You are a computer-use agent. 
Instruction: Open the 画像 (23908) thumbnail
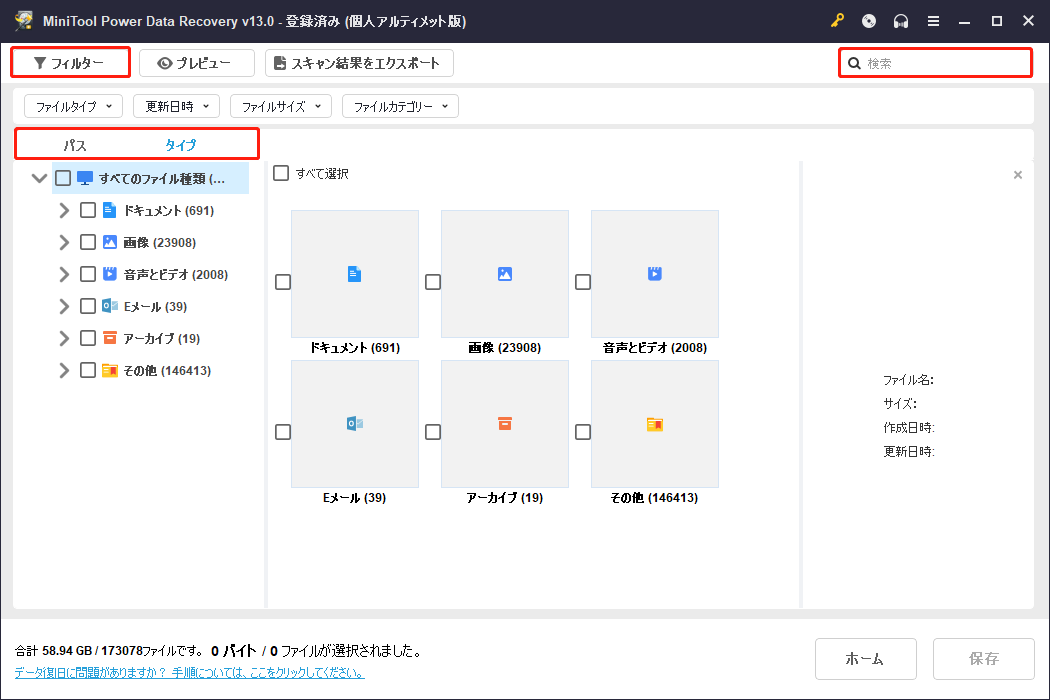point(505,274)
